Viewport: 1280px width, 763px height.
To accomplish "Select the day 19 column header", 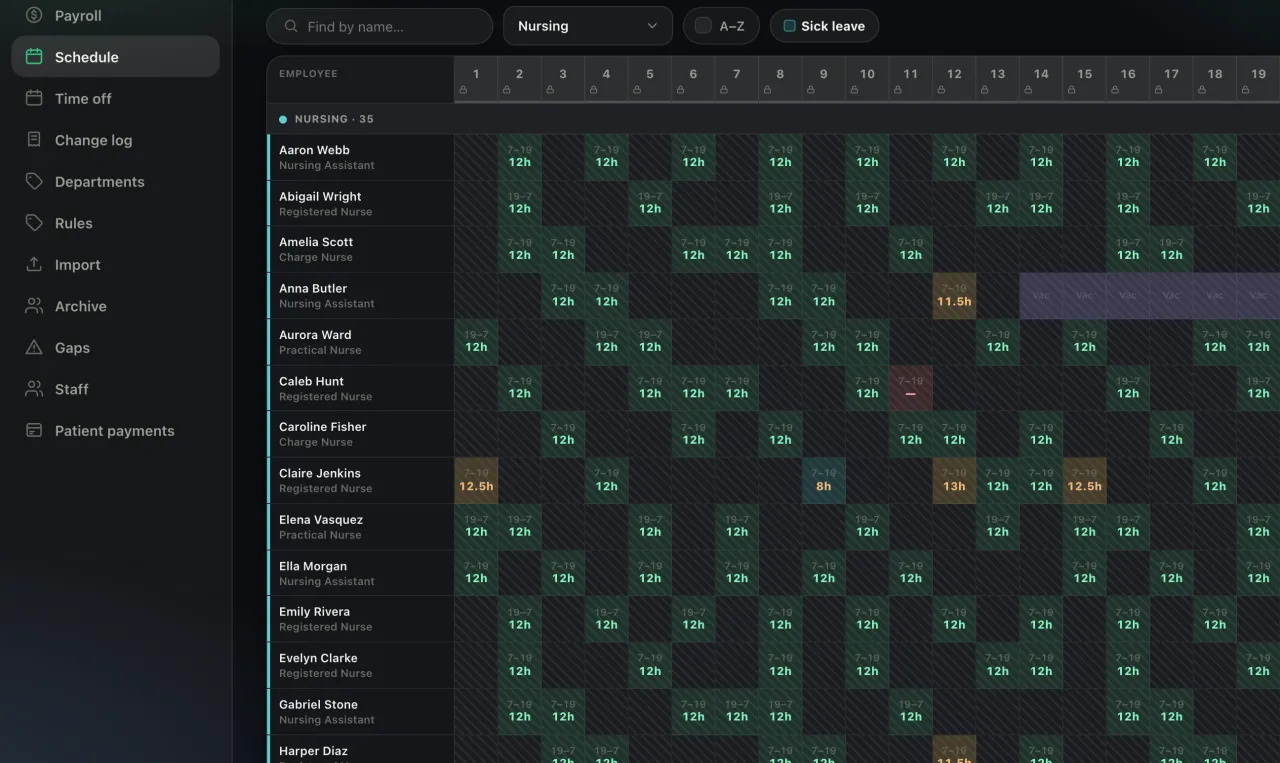I will point(1259,79).
